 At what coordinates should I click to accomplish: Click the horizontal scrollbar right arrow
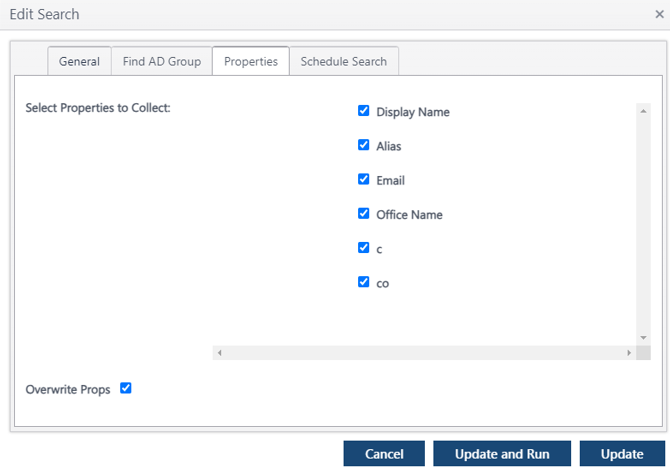coord(629,353)
